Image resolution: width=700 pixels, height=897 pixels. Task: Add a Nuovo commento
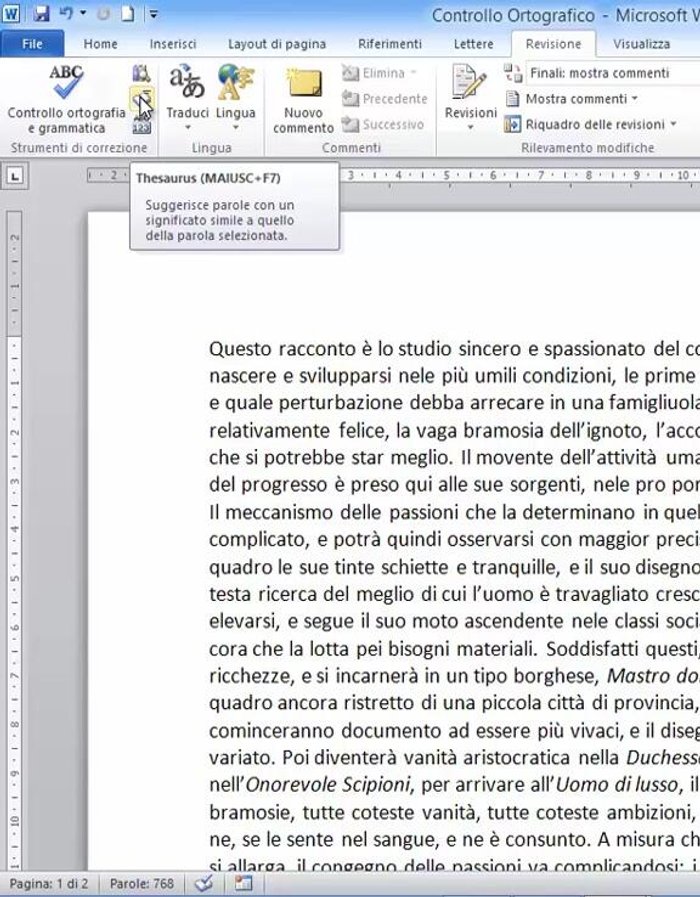(x=303, y=101)
